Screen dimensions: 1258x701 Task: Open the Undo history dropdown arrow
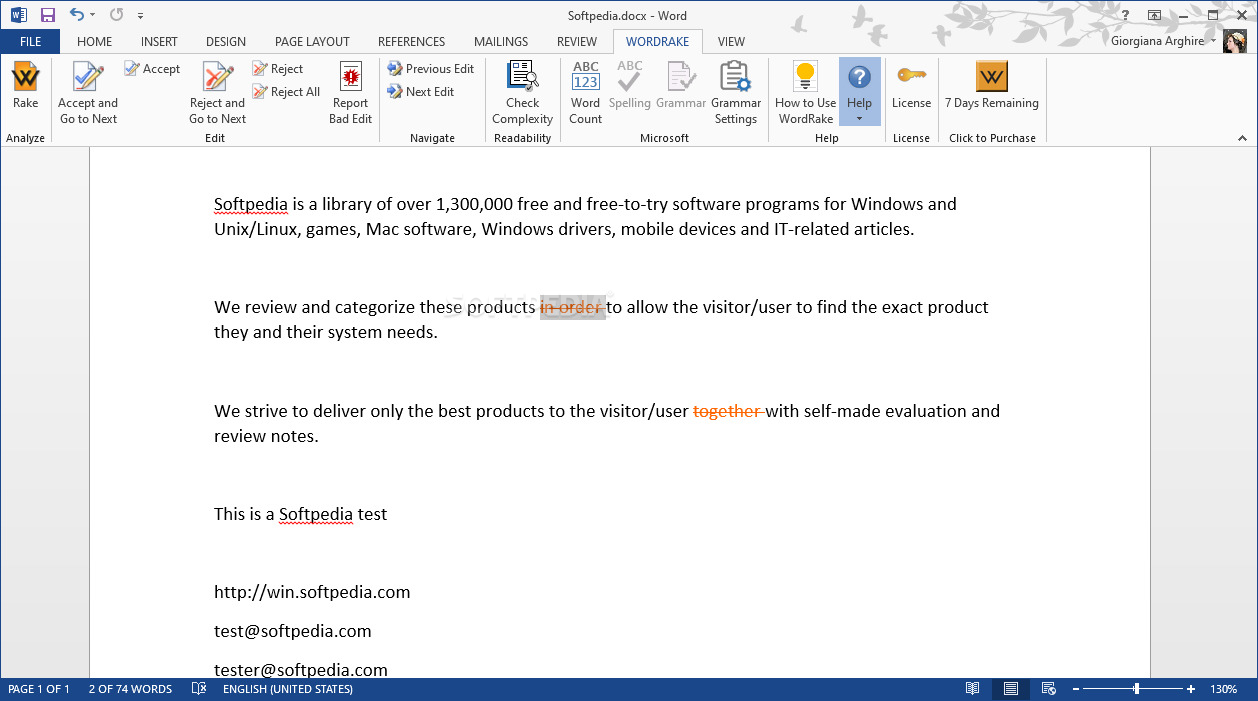(x=93, y=15)
